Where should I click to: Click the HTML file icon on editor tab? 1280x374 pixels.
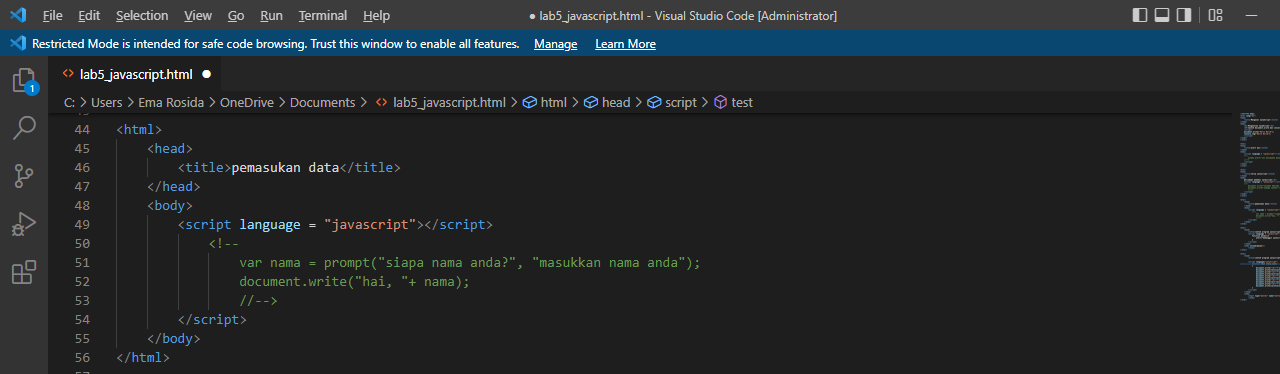click(x=68, y=74)
